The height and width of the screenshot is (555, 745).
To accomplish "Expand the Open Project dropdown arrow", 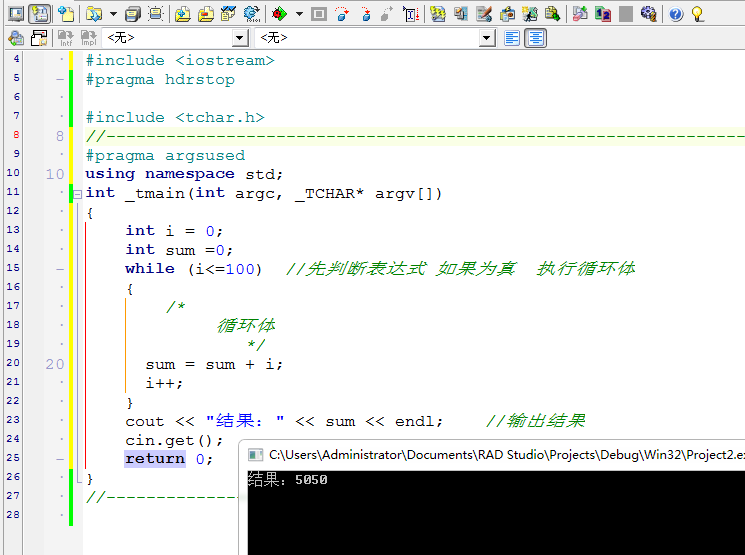I will point(113,14).
